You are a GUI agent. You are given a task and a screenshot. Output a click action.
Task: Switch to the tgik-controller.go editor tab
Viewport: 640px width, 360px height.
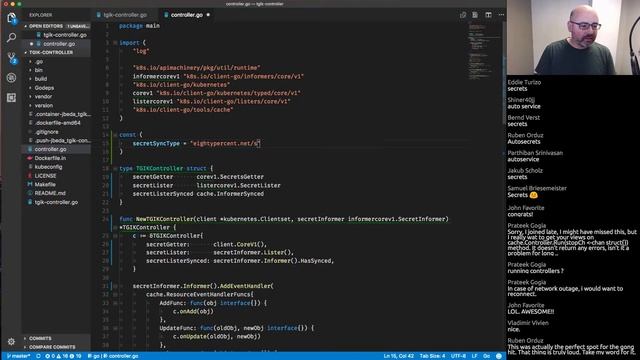[124, 15]
